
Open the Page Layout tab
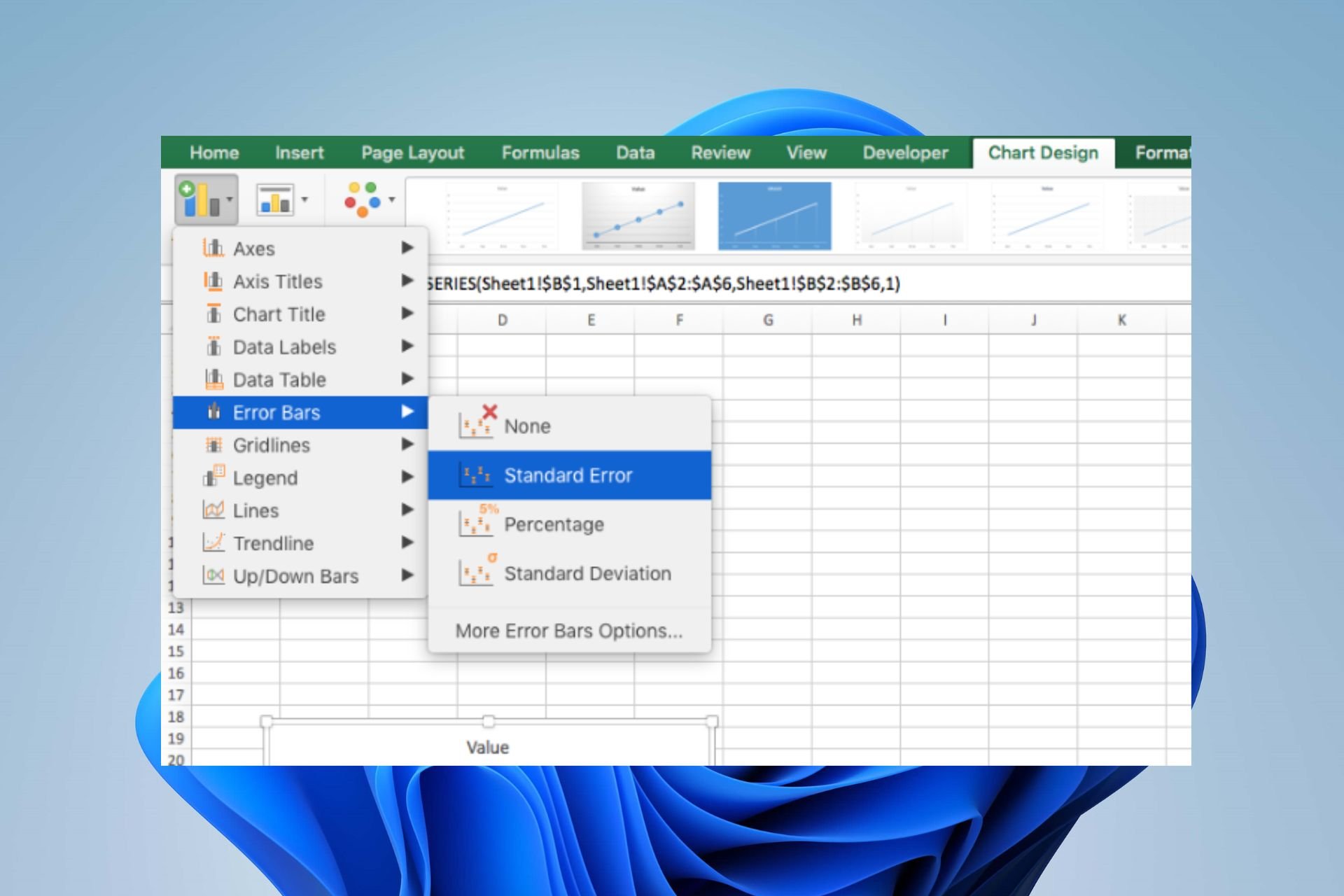(413, 153)
